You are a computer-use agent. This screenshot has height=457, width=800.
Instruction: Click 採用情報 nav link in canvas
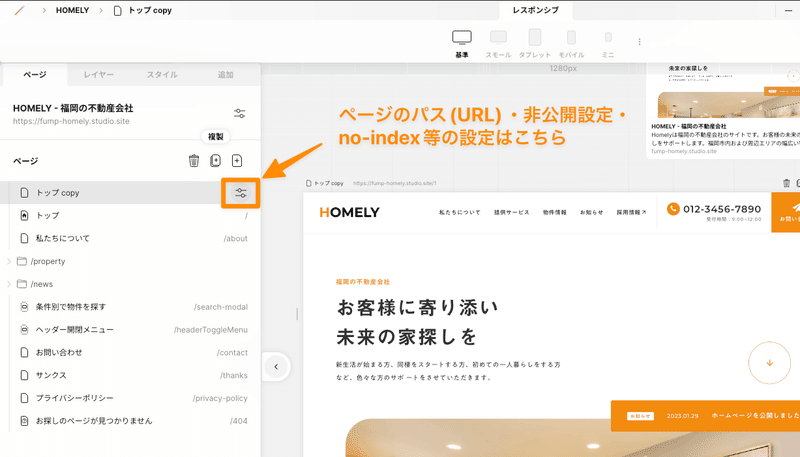[631, 212]
